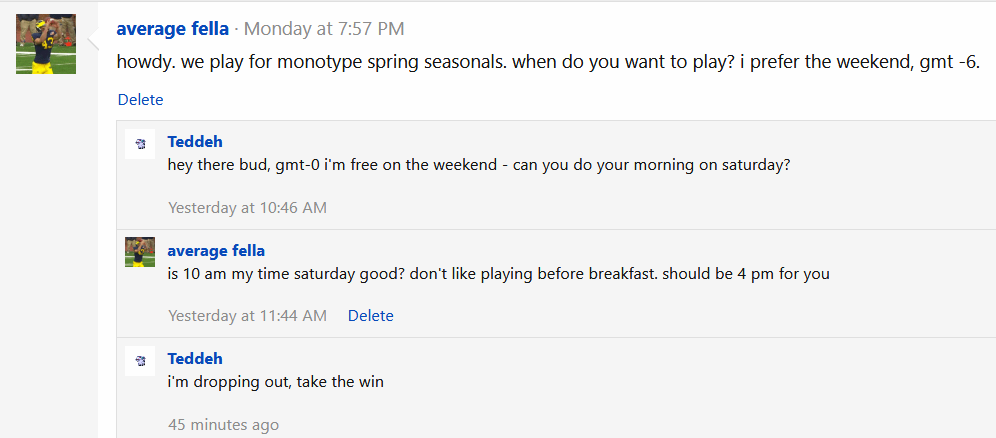Click average fella's small avatar in the comments
Viewport: 996px width, 438px height.
(140, 252)
